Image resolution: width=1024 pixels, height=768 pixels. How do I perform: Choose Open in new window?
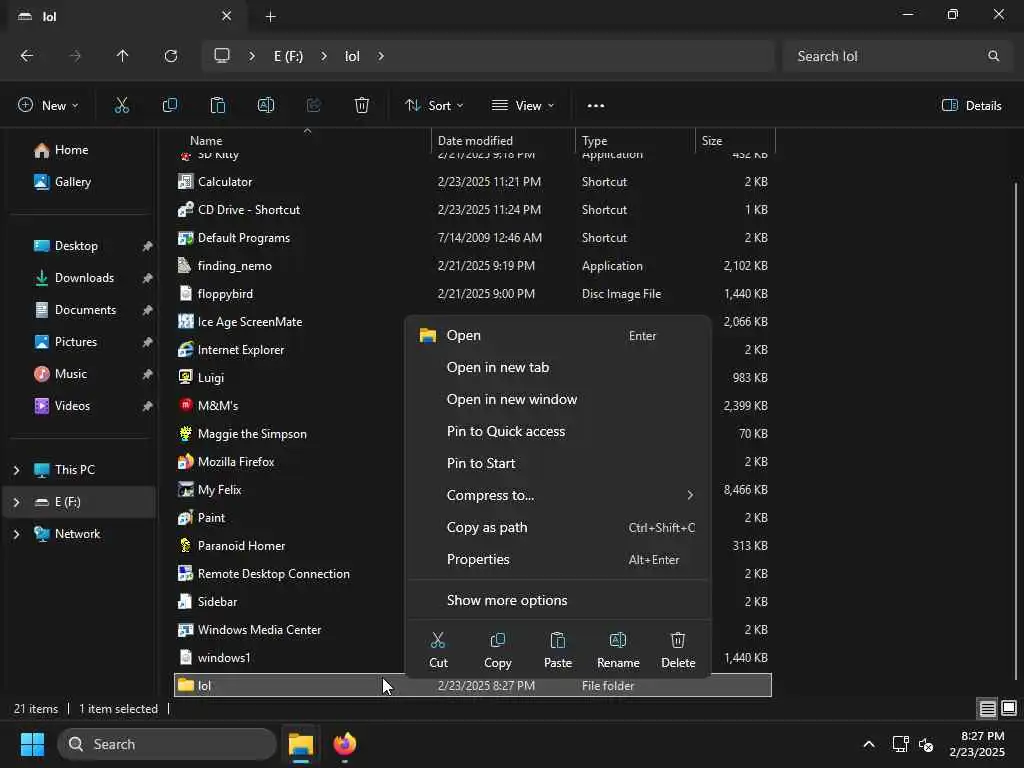pos(558,399)
